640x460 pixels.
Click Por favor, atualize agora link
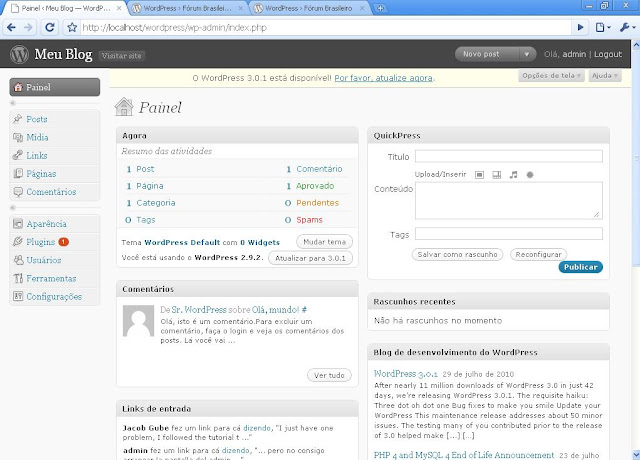point(384,78)
